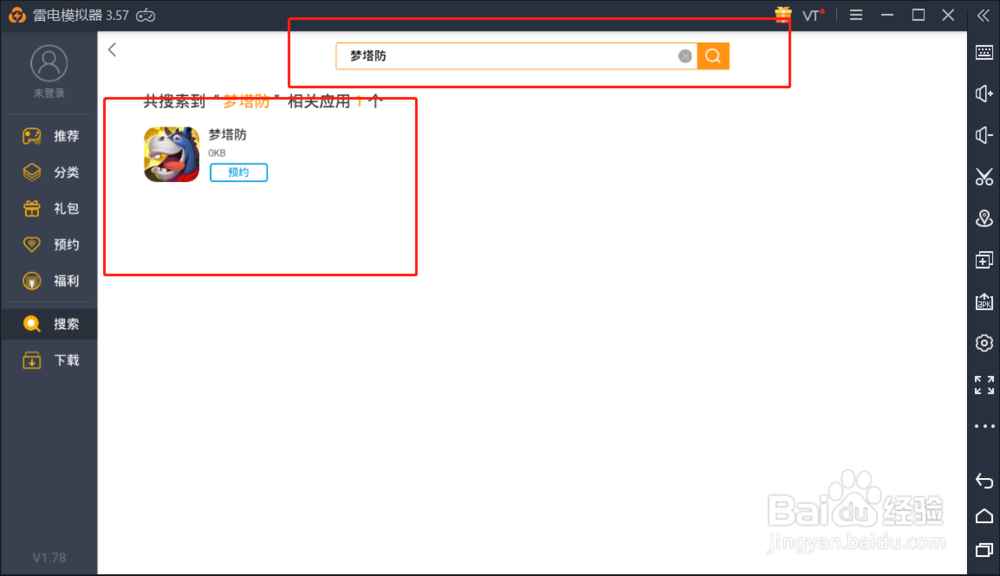Image resolution: width=1000 pixels, height=576 pixels.
Task: Open the multi-instance add window tool
Action: (x=984, y=260)
